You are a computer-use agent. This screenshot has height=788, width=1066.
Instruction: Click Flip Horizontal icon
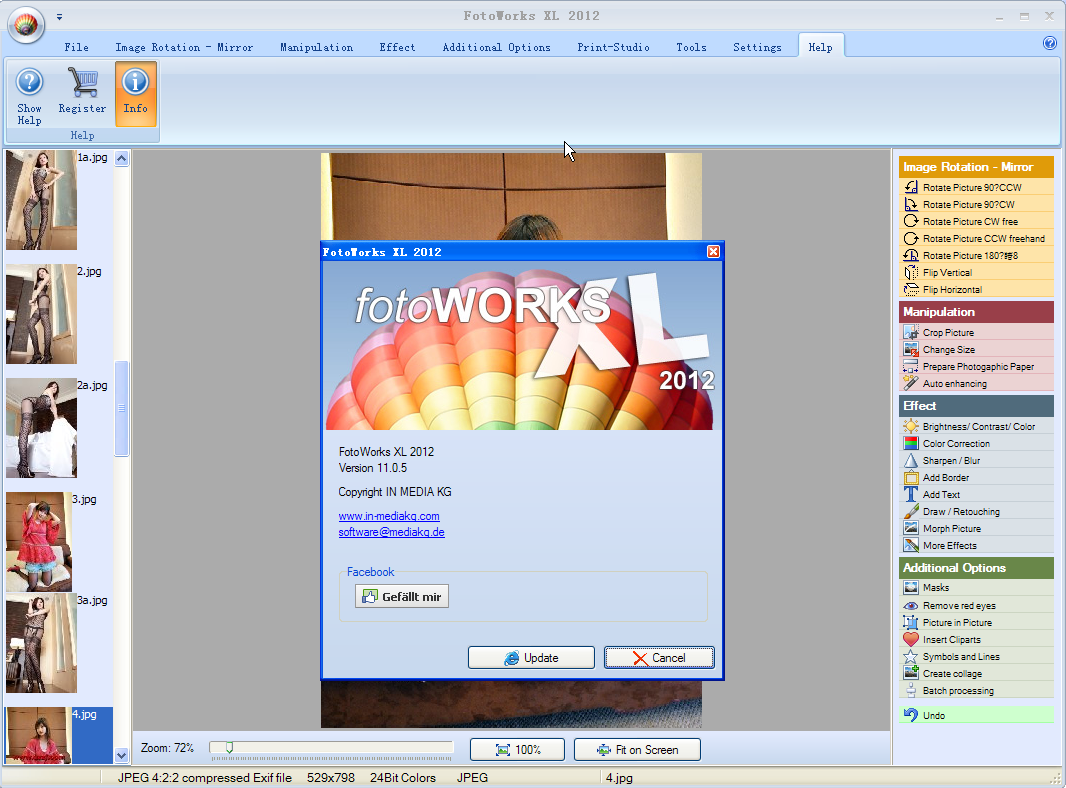coord(911,289)
